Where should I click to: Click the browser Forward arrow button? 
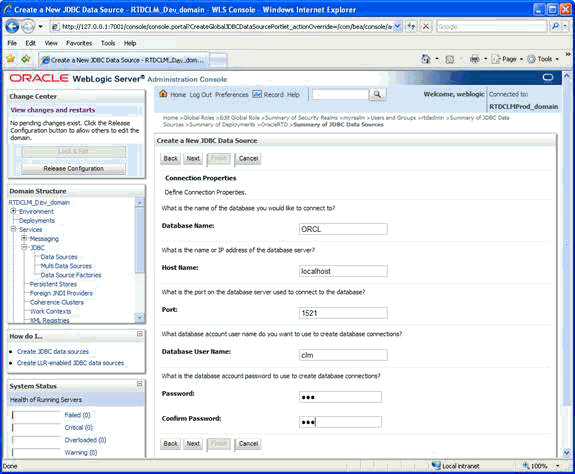[28, 26]
